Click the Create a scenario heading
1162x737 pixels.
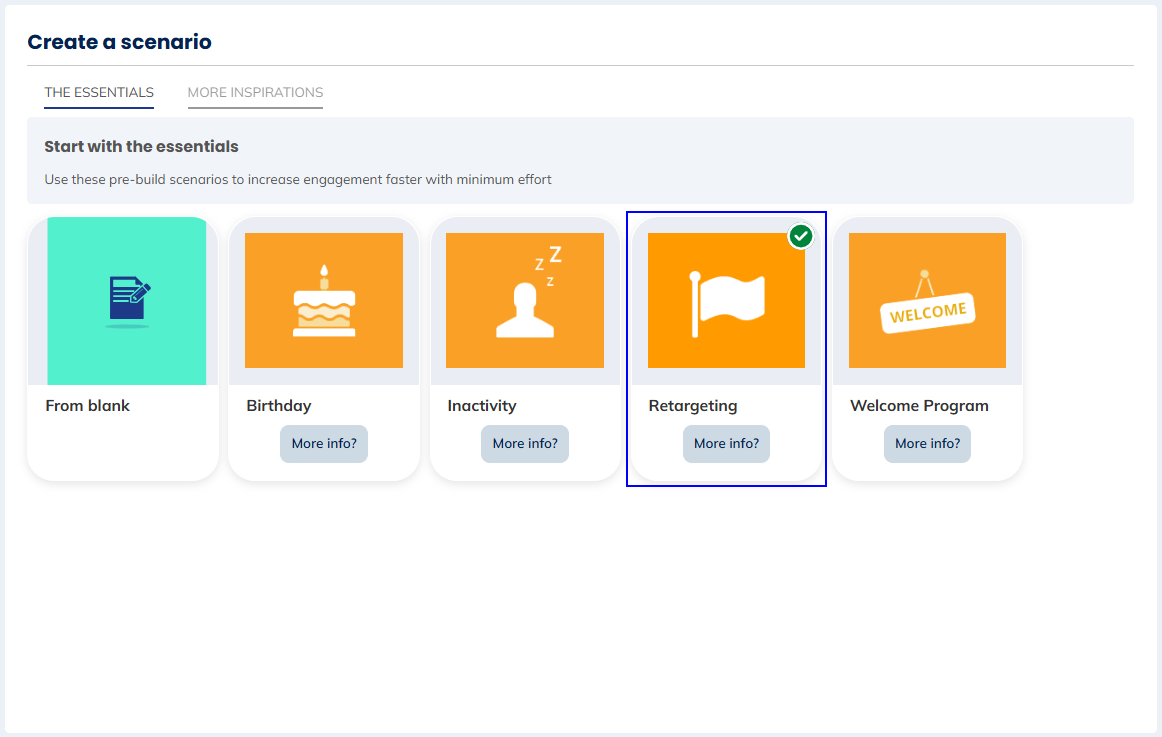click(119, 42)
